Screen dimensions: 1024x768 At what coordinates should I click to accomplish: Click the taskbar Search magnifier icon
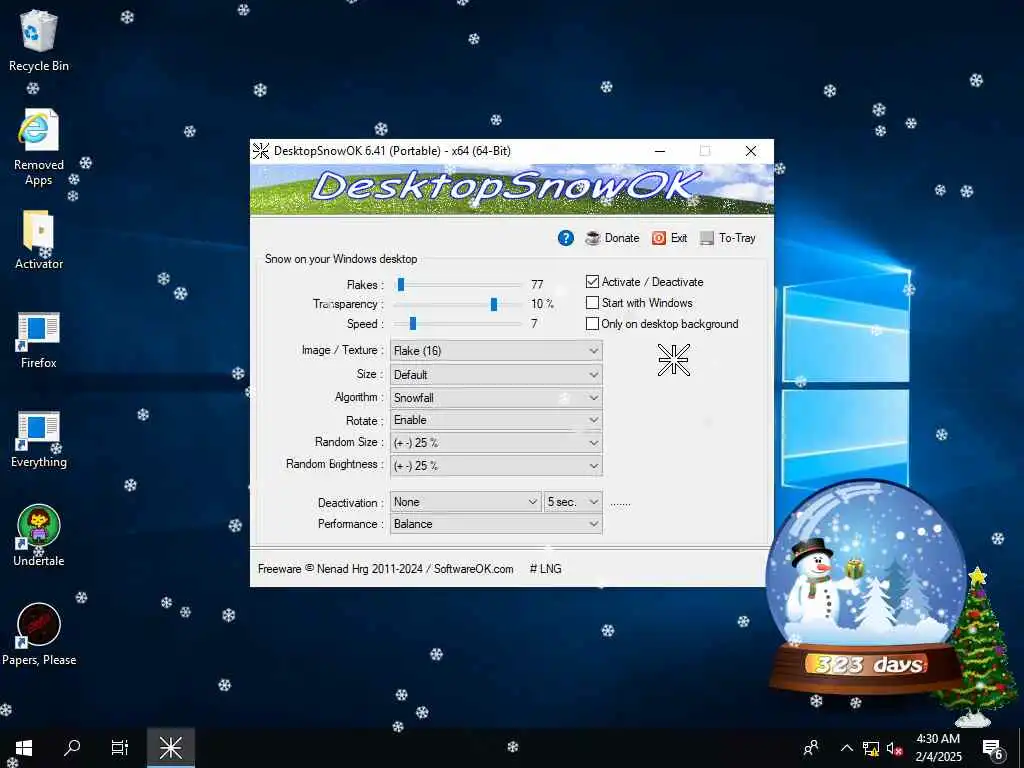(72, 748)
